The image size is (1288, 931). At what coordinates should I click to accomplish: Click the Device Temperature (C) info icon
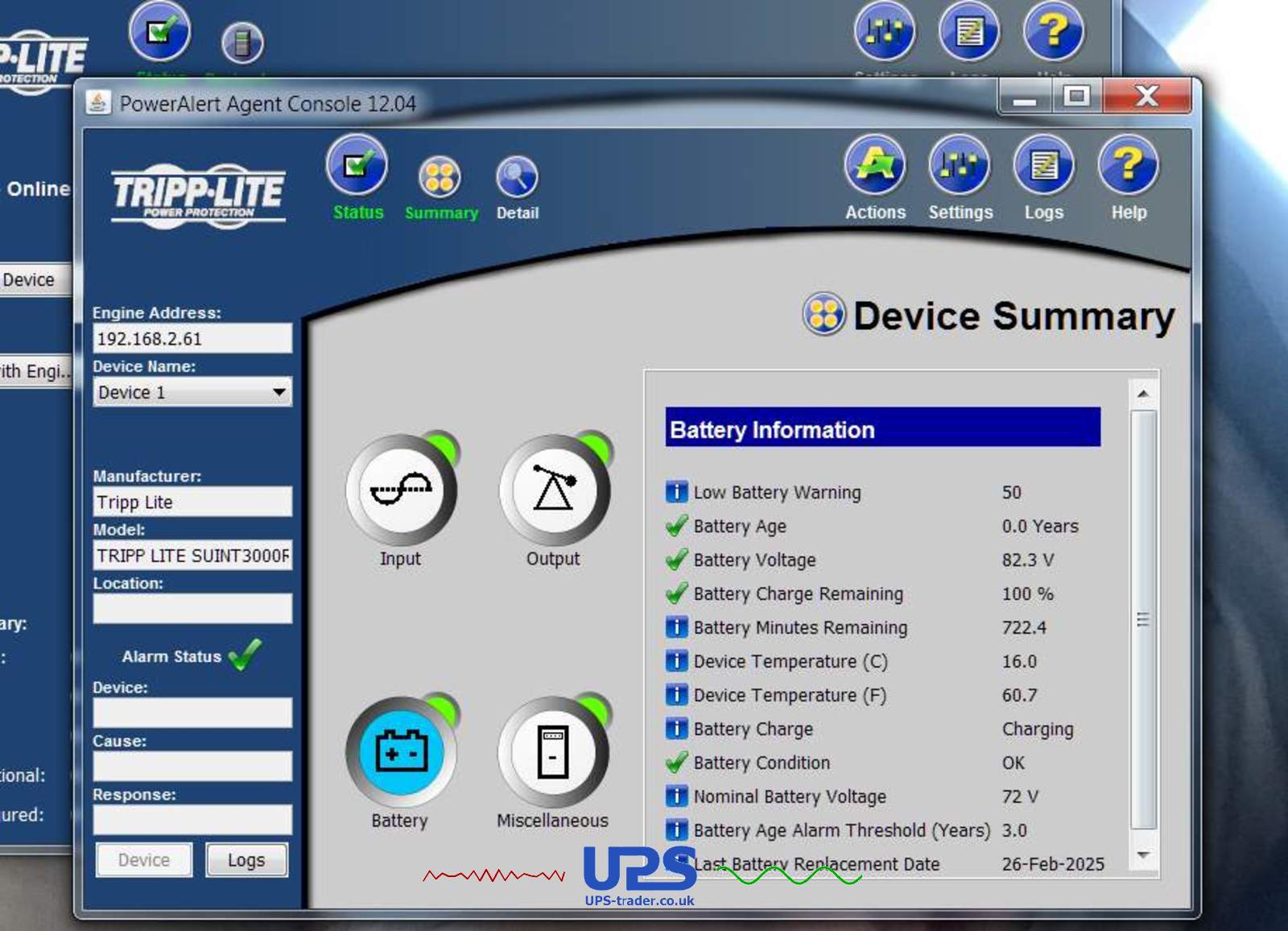click(677, 661)
